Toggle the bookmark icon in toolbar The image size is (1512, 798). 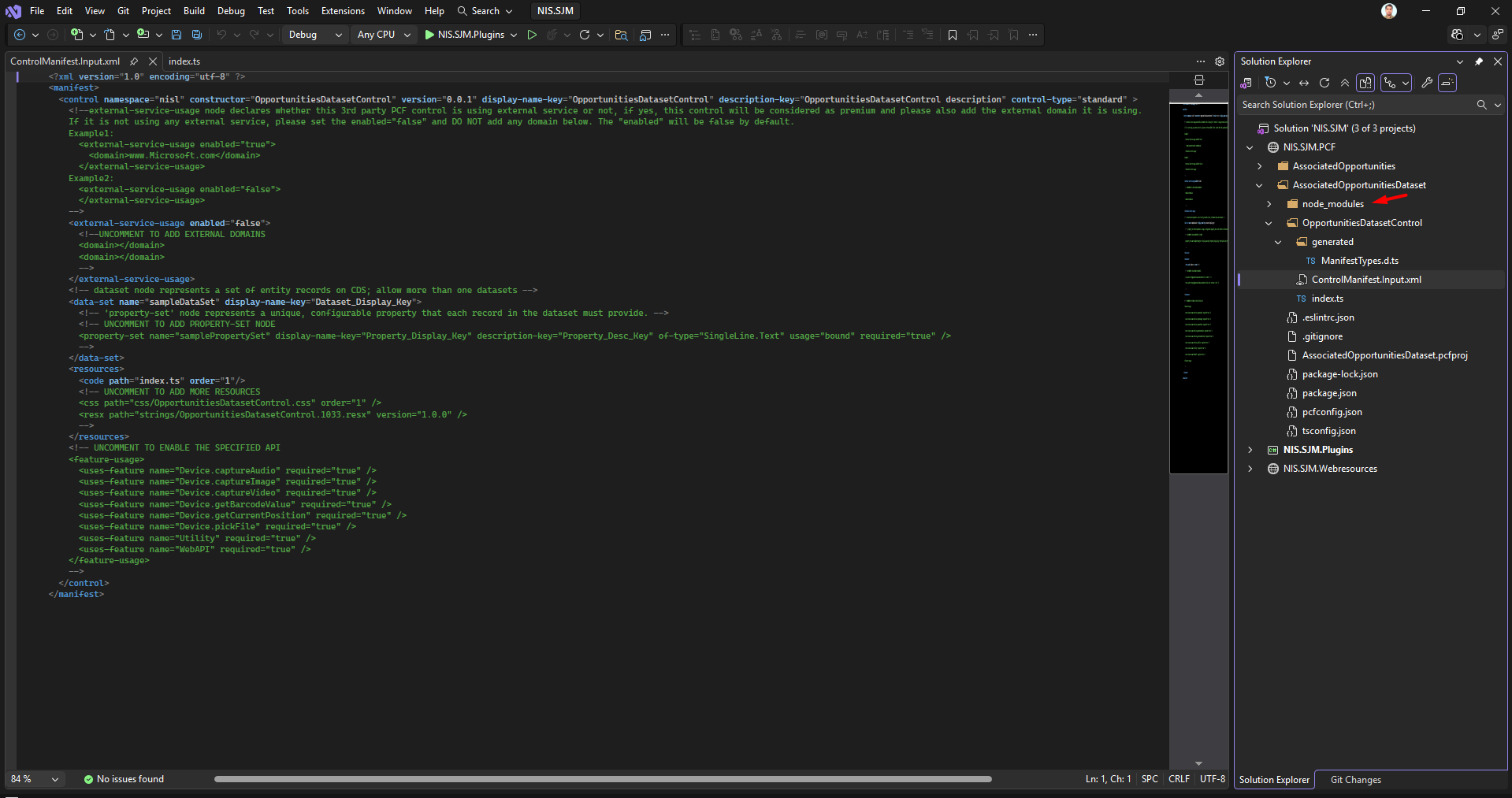coord(953,35)
